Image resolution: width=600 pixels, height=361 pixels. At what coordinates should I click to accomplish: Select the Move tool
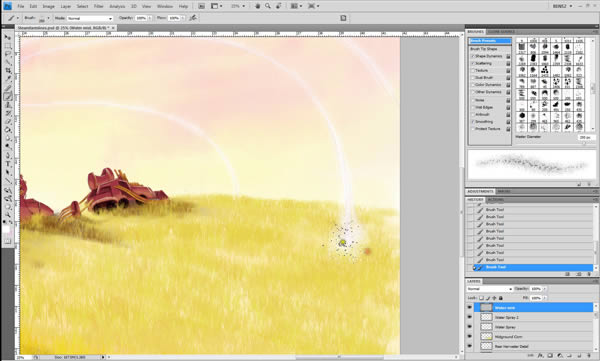[7, 37]
